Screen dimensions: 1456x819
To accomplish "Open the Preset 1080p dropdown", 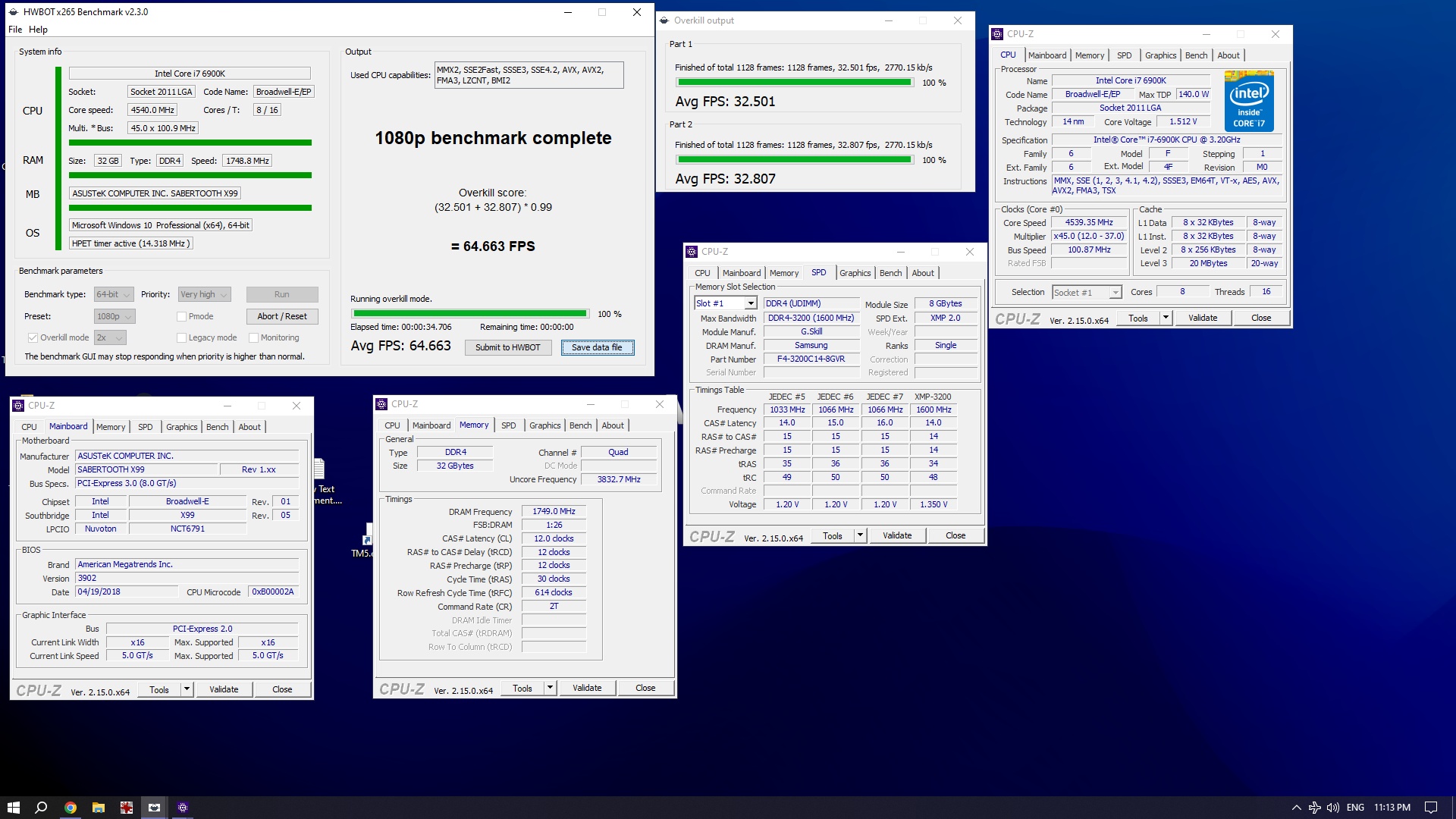I will [115, 316].
